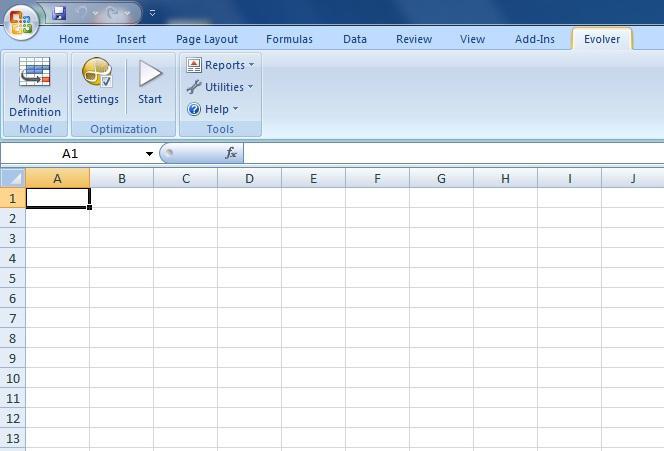Click the Undo icon

[x=82, y=13]
